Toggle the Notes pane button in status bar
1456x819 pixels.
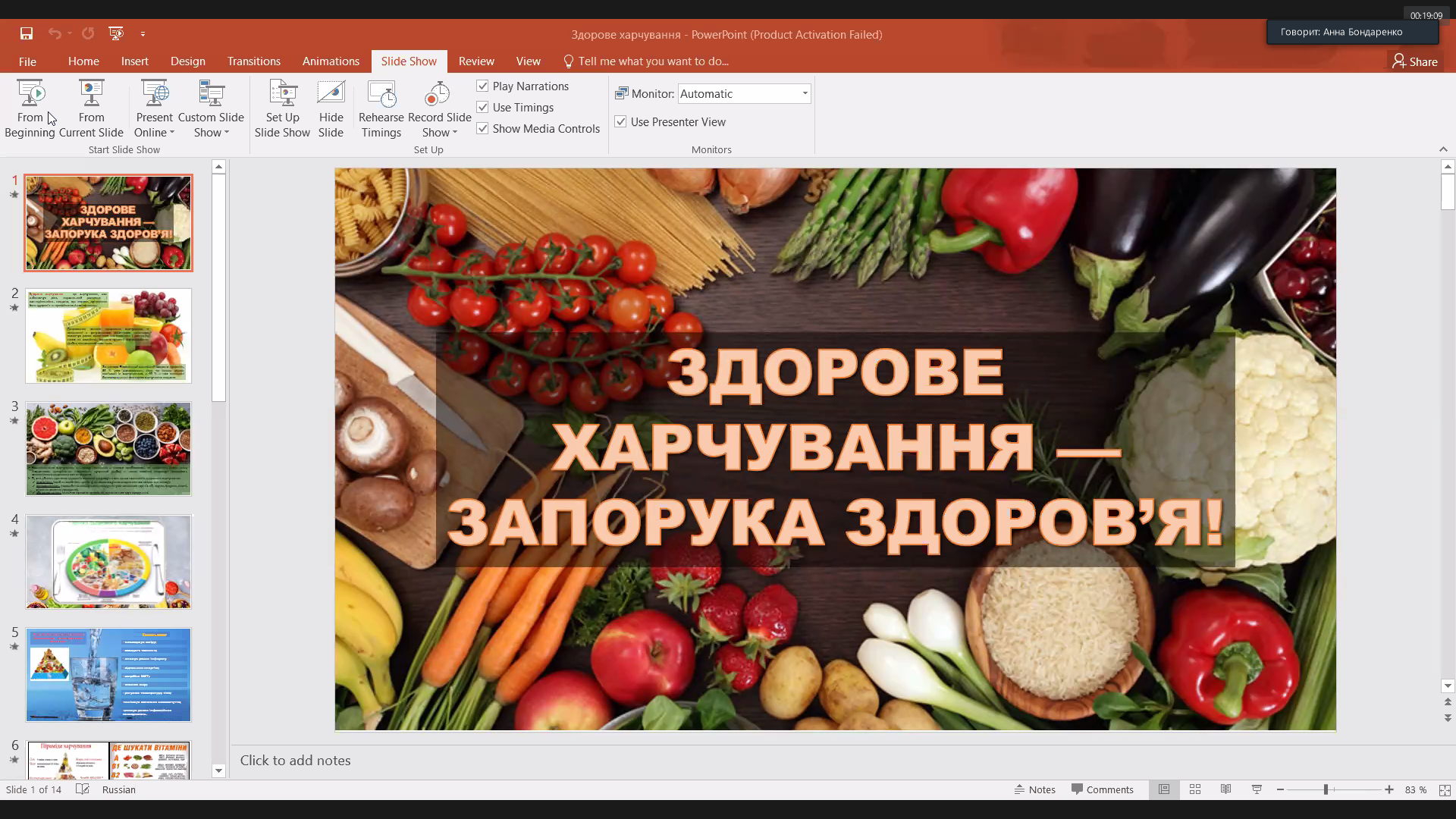pos(1035,789)
